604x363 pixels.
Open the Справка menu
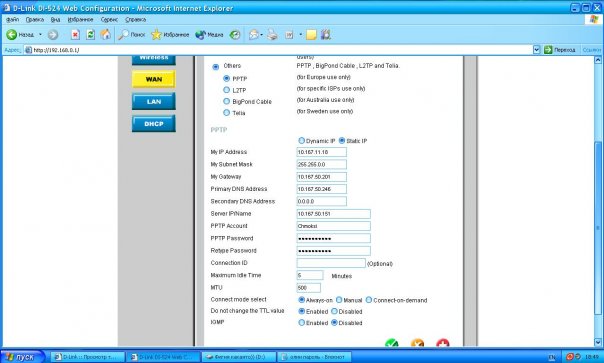pyautogui.click(x=136, y=19)
